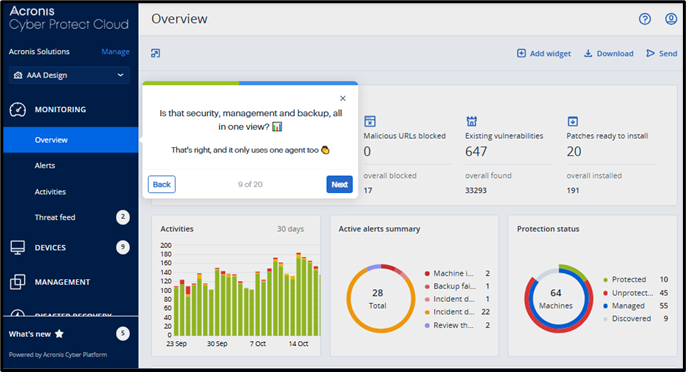
Task: Click the Send link text
Action: tap(668, 53)
